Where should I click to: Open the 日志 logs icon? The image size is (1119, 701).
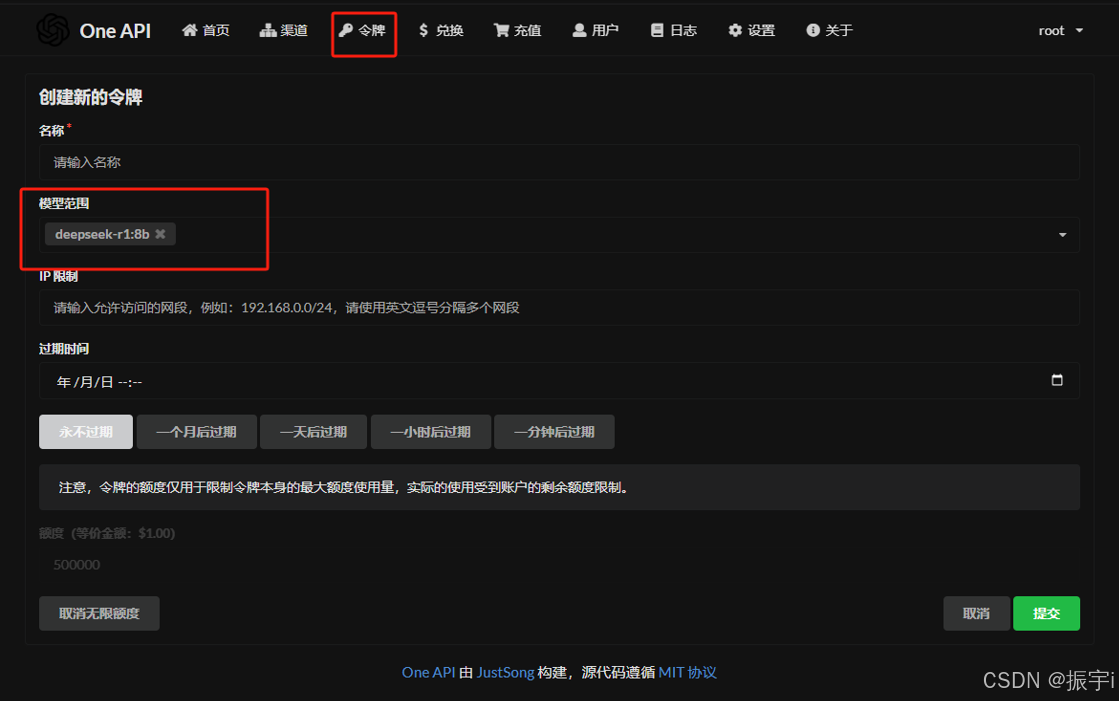click(x=659, y=30)
